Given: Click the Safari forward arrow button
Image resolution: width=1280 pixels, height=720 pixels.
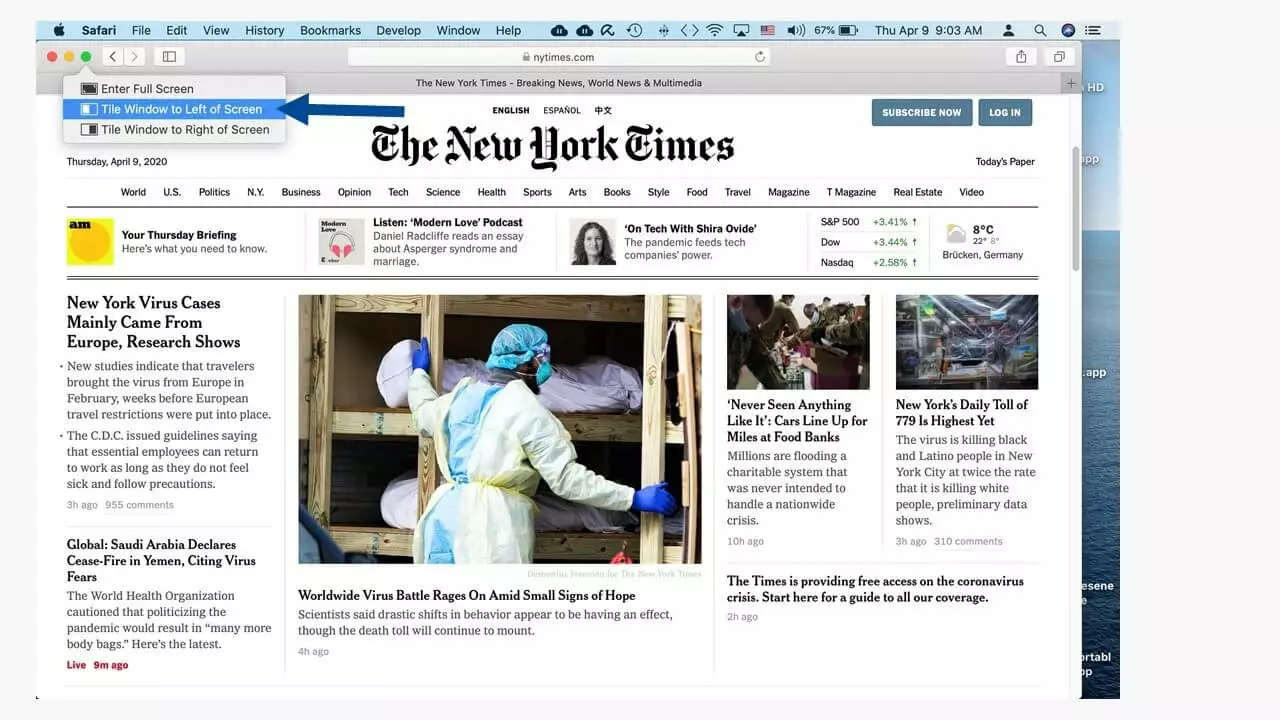Looking at the screenshot, I should pos(135,57).
